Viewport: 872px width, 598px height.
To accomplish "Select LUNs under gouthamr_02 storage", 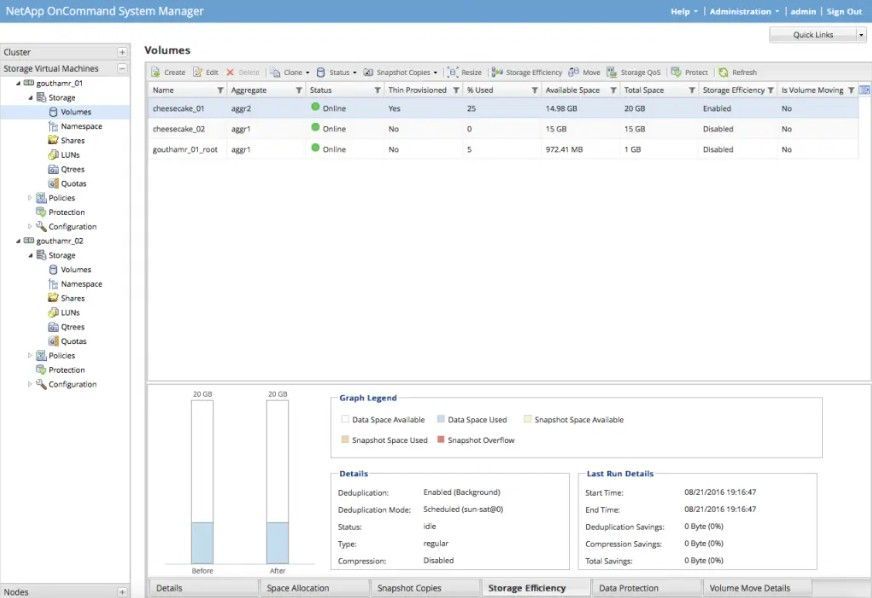I will (x=70, y=313).
